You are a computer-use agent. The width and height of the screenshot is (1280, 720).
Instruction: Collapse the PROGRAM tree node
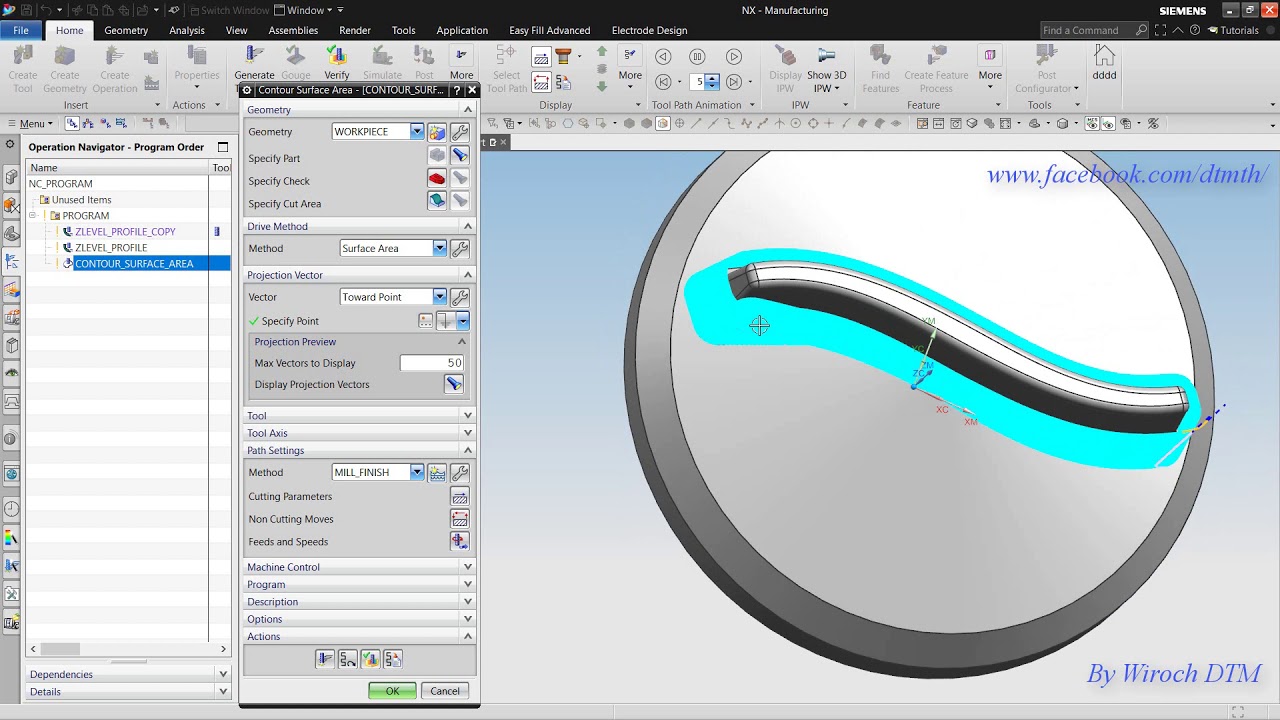pos(33,216)
